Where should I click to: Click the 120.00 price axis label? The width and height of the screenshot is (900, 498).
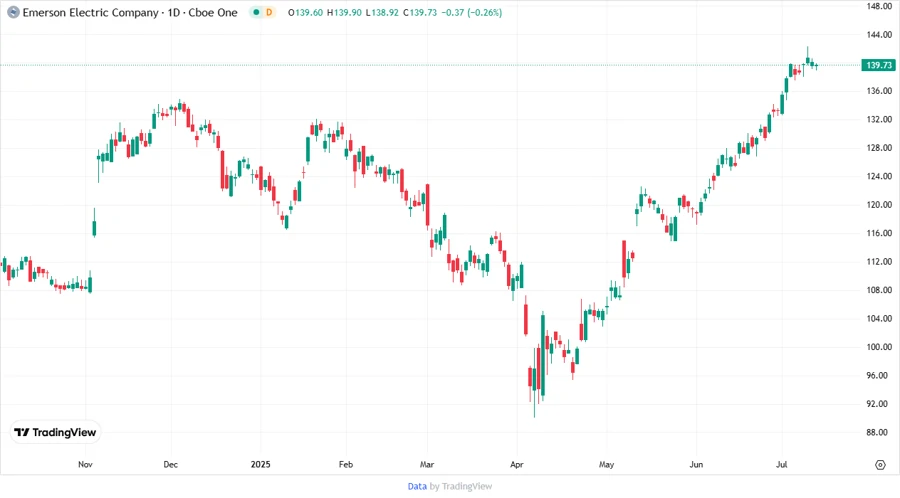point(879,204)
